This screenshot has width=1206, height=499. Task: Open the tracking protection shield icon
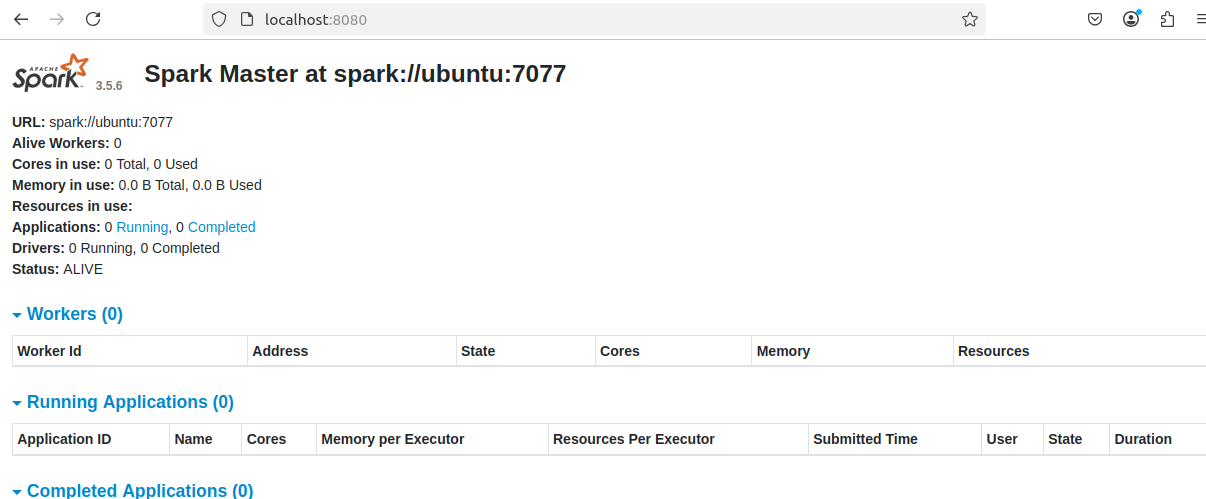tap(219, 19)
